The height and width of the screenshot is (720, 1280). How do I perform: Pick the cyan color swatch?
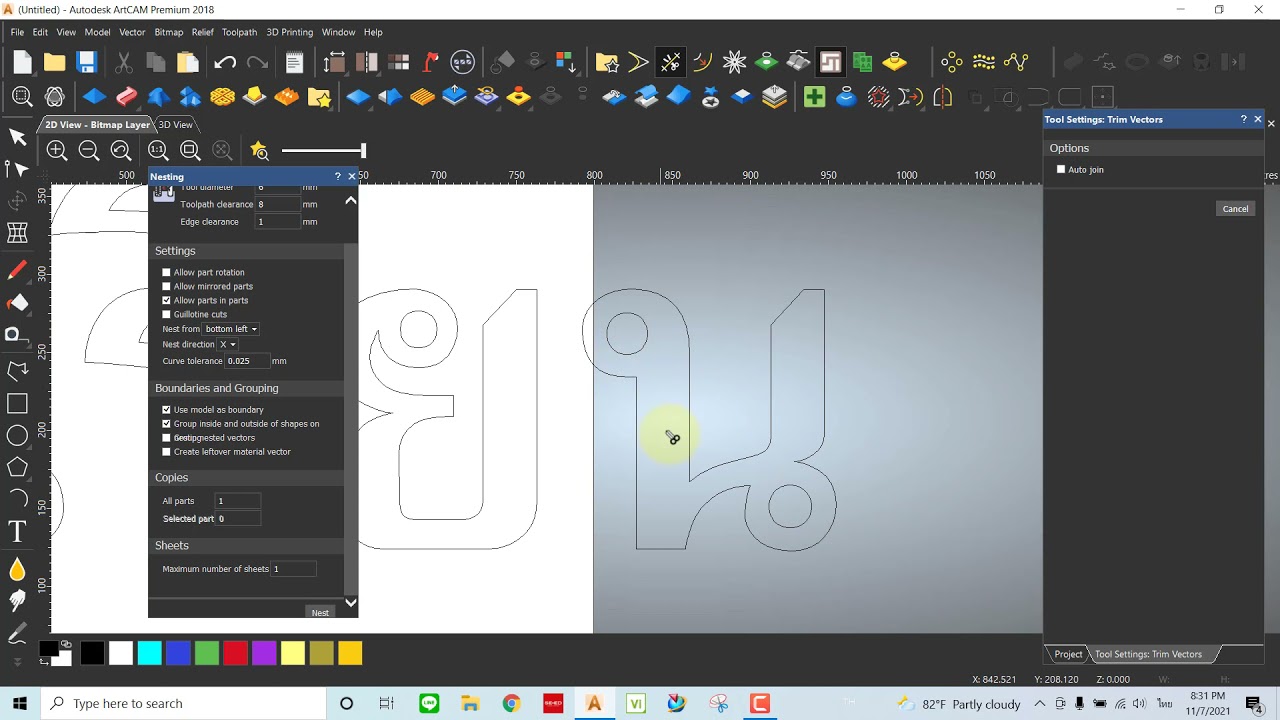click(x=149, y=653)
